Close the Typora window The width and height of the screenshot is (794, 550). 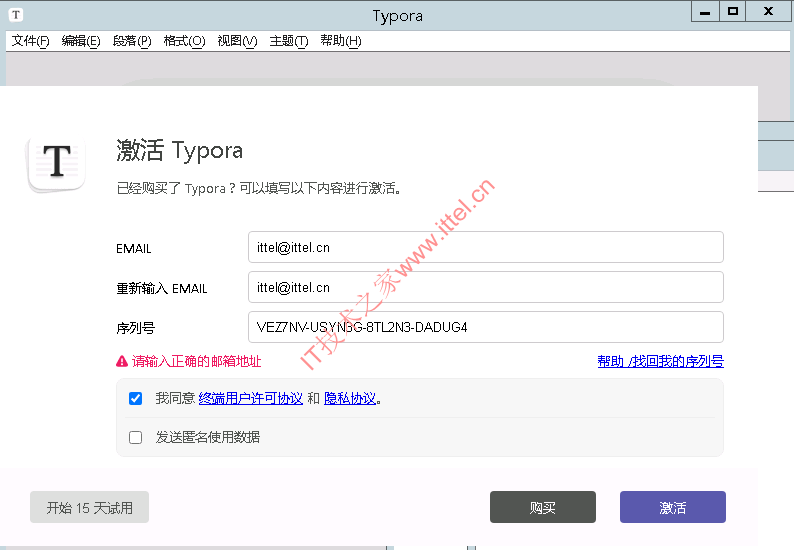point(768,12)
